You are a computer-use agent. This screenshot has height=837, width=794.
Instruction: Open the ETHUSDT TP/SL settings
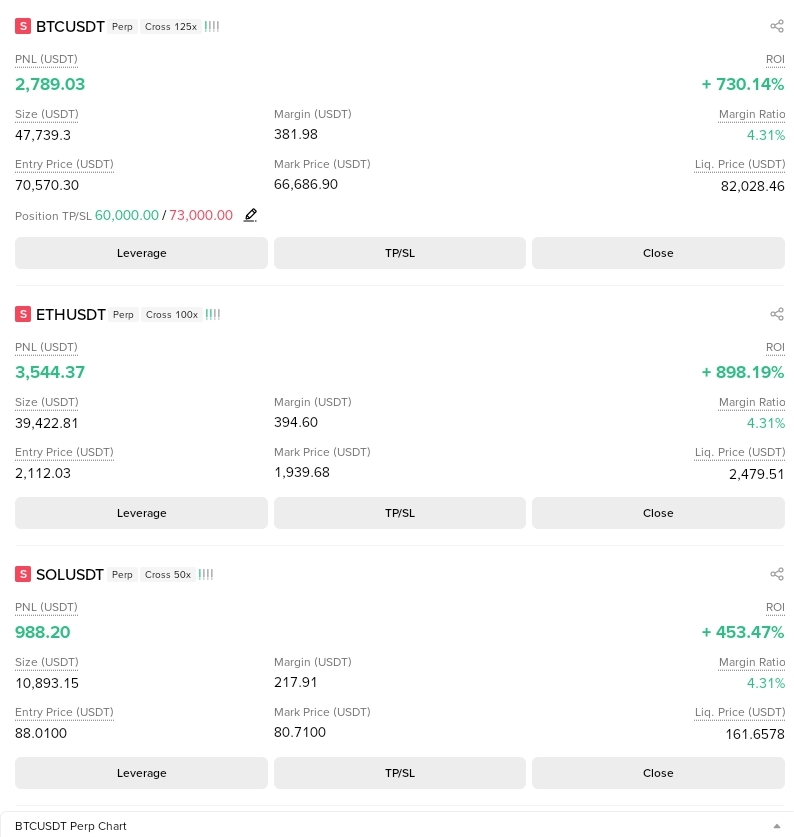400,513
